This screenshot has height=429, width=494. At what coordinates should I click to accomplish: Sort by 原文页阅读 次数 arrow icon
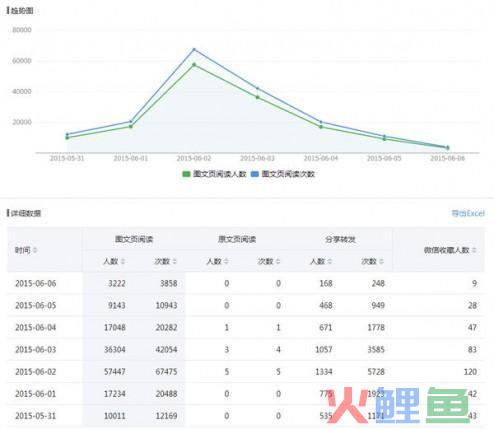pos(278,261)
